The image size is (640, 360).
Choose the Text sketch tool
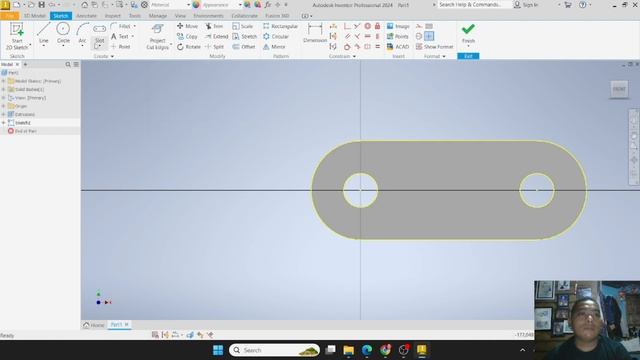click(120, 36)
